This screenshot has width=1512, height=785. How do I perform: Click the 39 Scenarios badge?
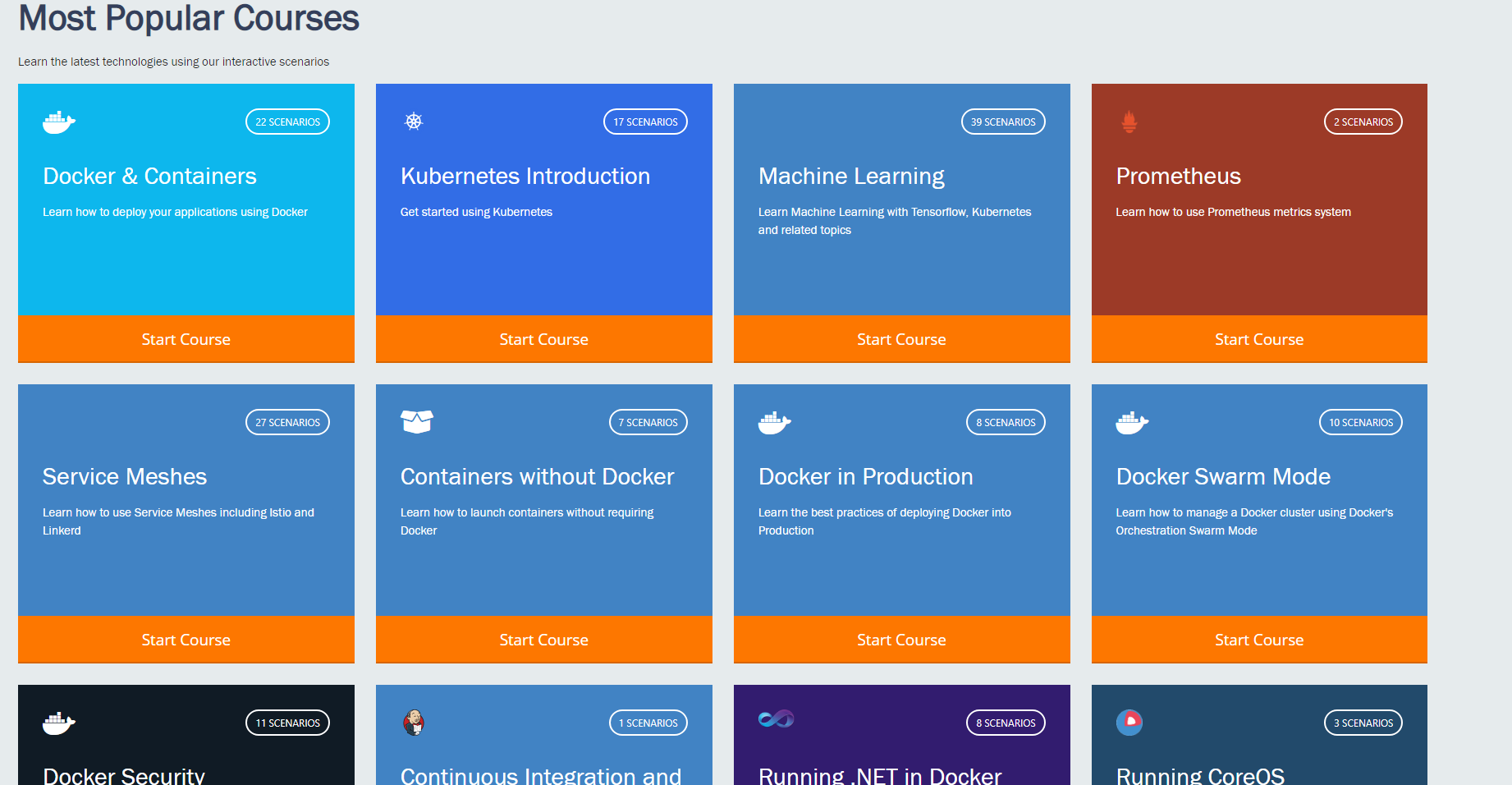(1003, 122)
